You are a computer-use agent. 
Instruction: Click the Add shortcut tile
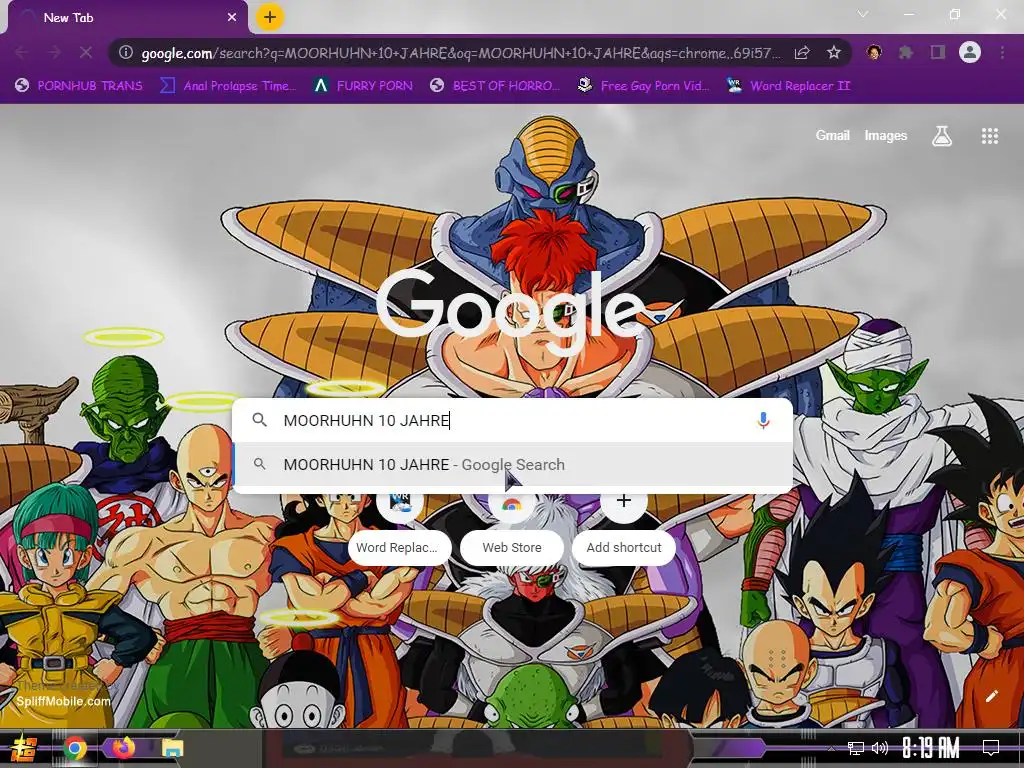pyautogui.click(x=624, y=528)
